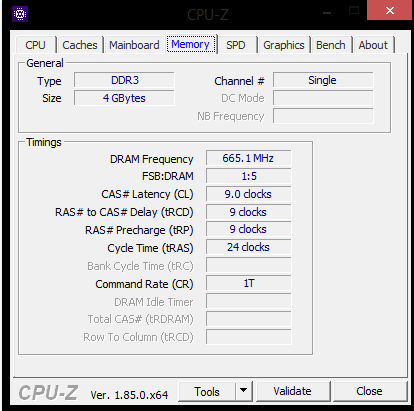Viewport: 414px width, 411px height.
Task: Select the Mainboard tab
Action: (134, 45)
